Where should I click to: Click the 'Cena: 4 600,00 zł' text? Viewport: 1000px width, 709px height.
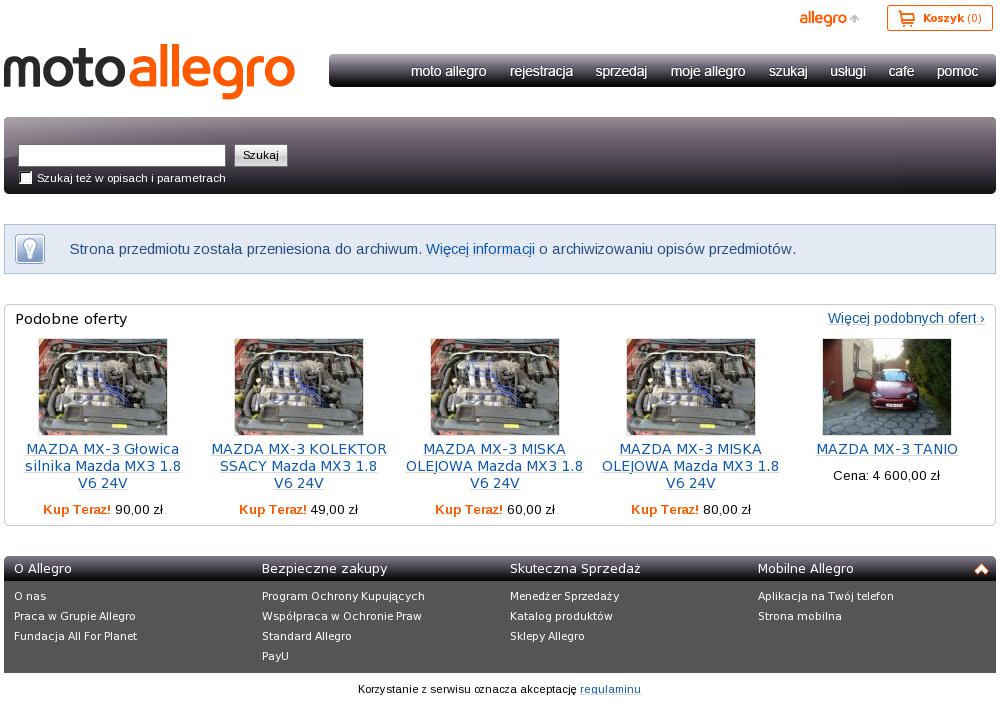[x=886, y=476]
